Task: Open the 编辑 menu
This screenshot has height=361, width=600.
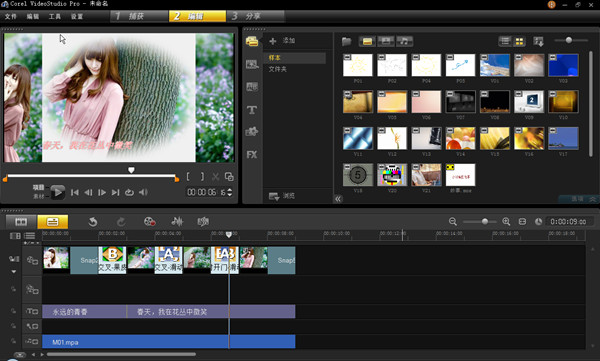Action: coord(33,16)
